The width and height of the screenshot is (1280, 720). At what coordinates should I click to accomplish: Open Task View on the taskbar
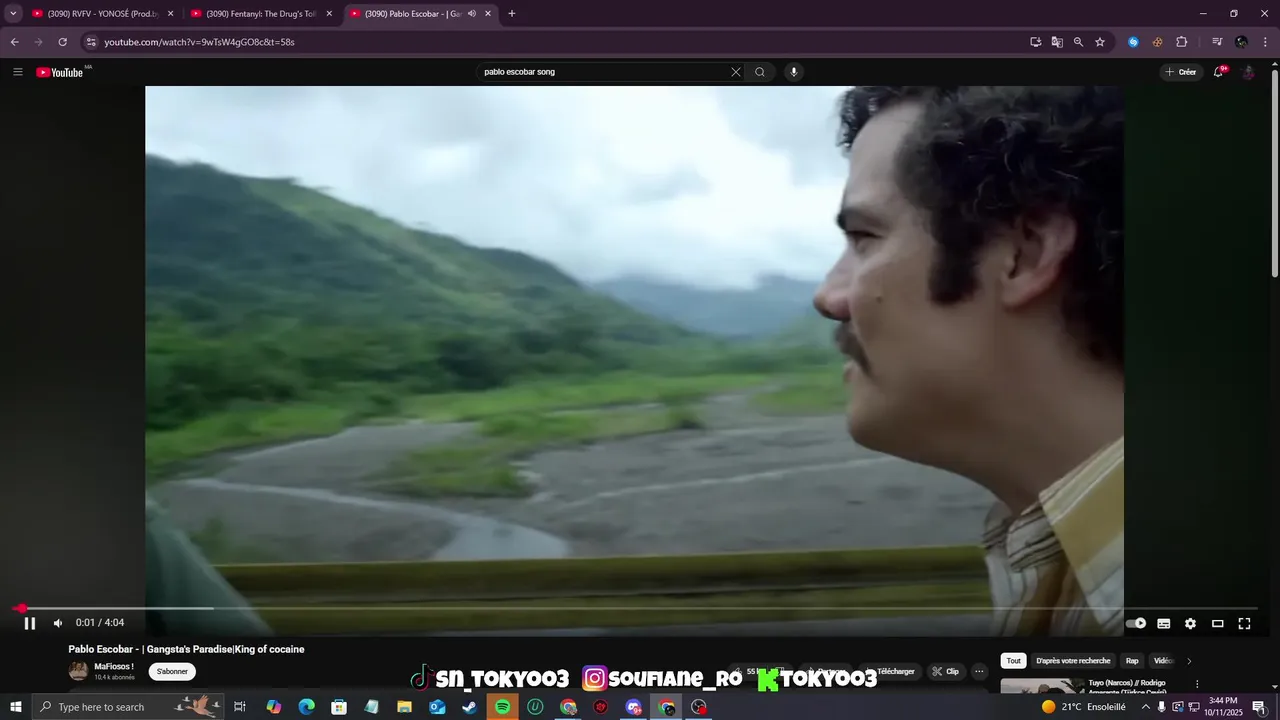coord(240,707)
